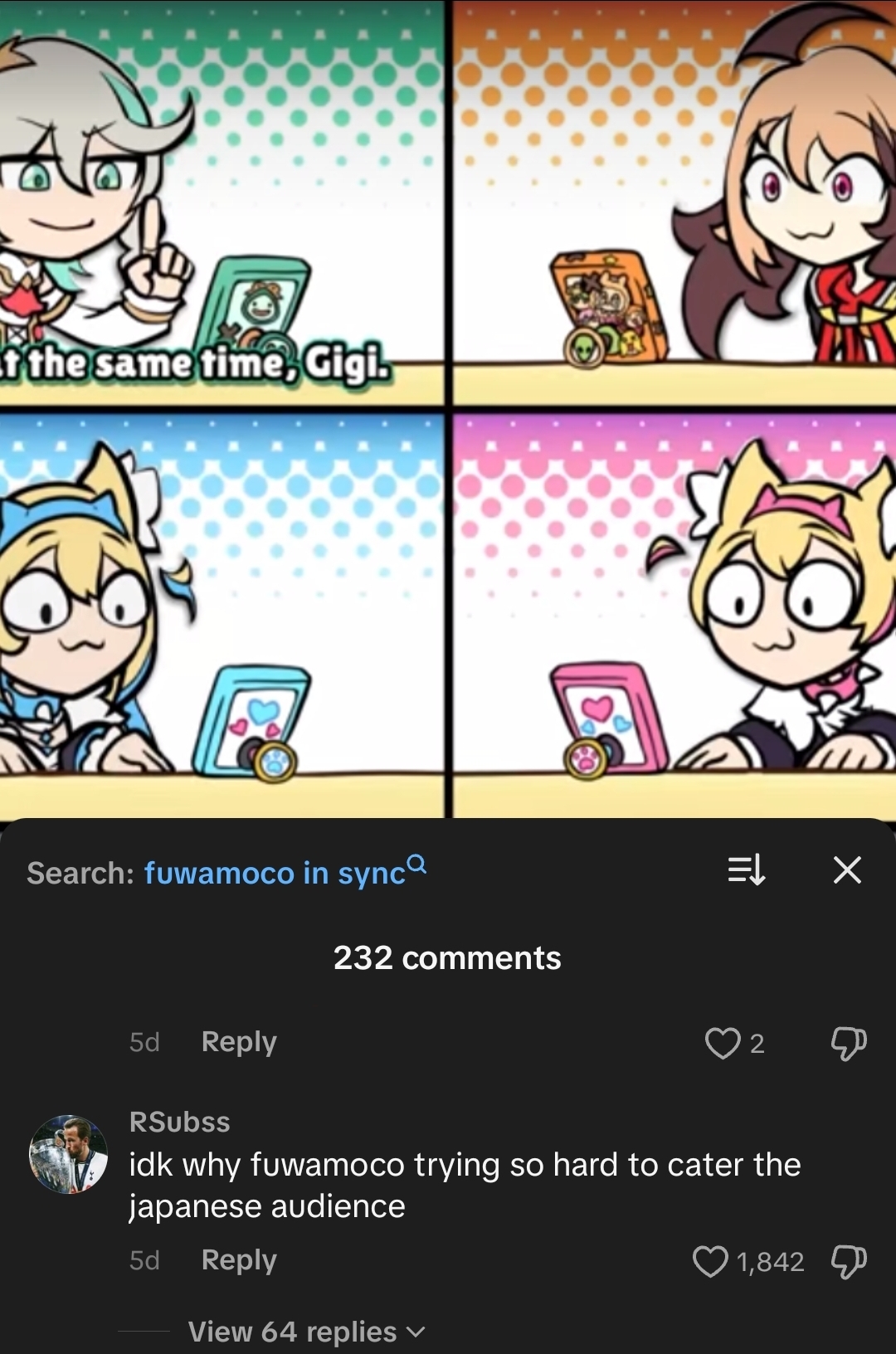Screen dimensions: 896x1354
Task: Reply to RSubss's comment
Action: click(239, 1260)
